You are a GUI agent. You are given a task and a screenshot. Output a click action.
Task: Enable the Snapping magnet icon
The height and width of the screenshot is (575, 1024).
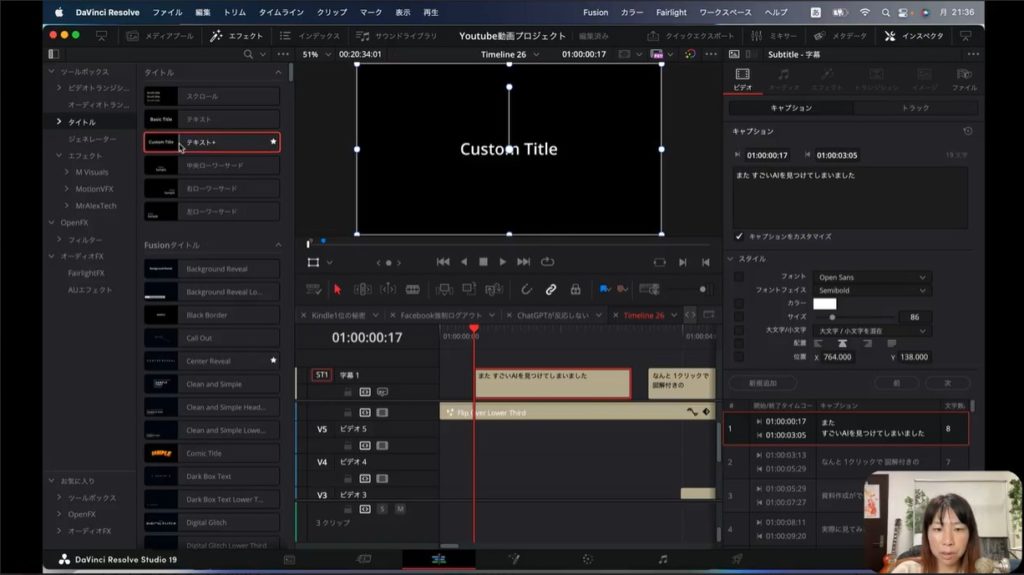526,289
